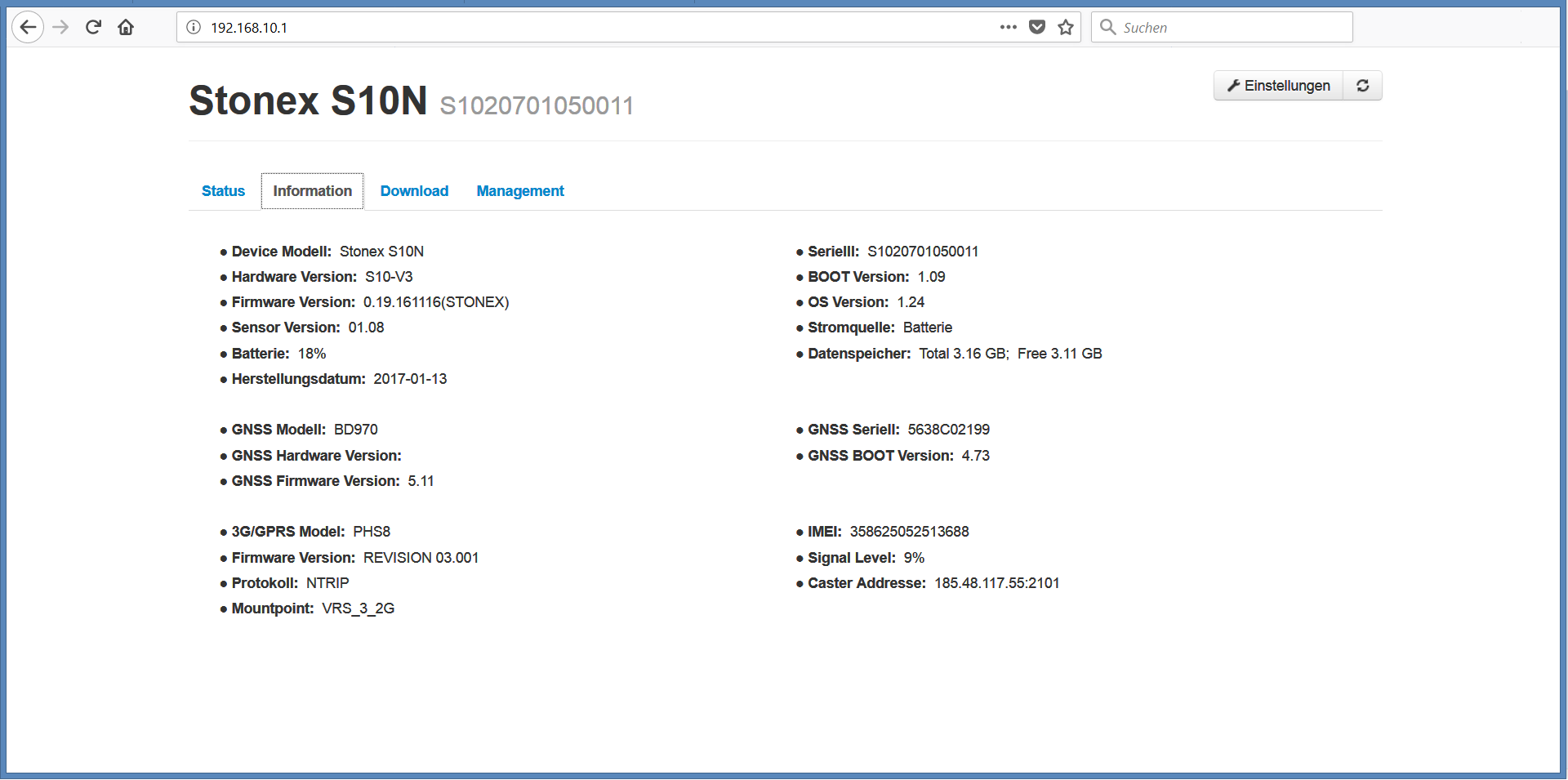
Task: Click the GNSS Hardware Version label
Action: coord(317,456)
